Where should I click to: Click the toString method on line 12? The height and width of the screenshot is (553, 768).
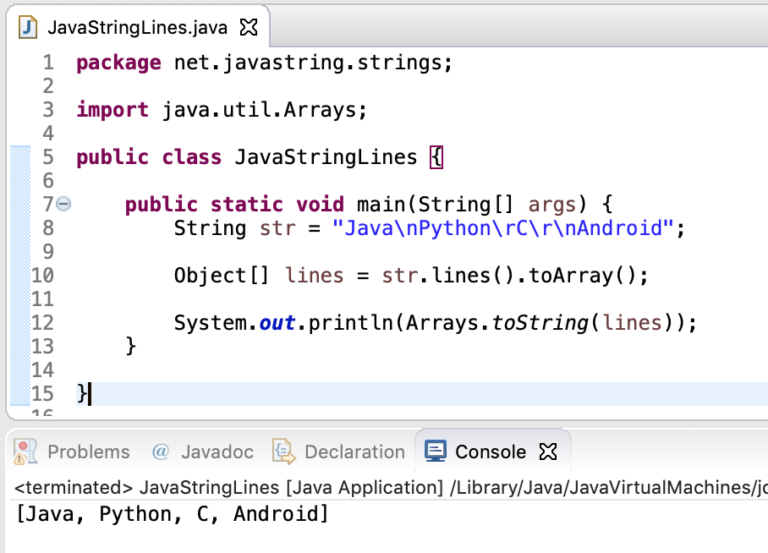point(540,323)
